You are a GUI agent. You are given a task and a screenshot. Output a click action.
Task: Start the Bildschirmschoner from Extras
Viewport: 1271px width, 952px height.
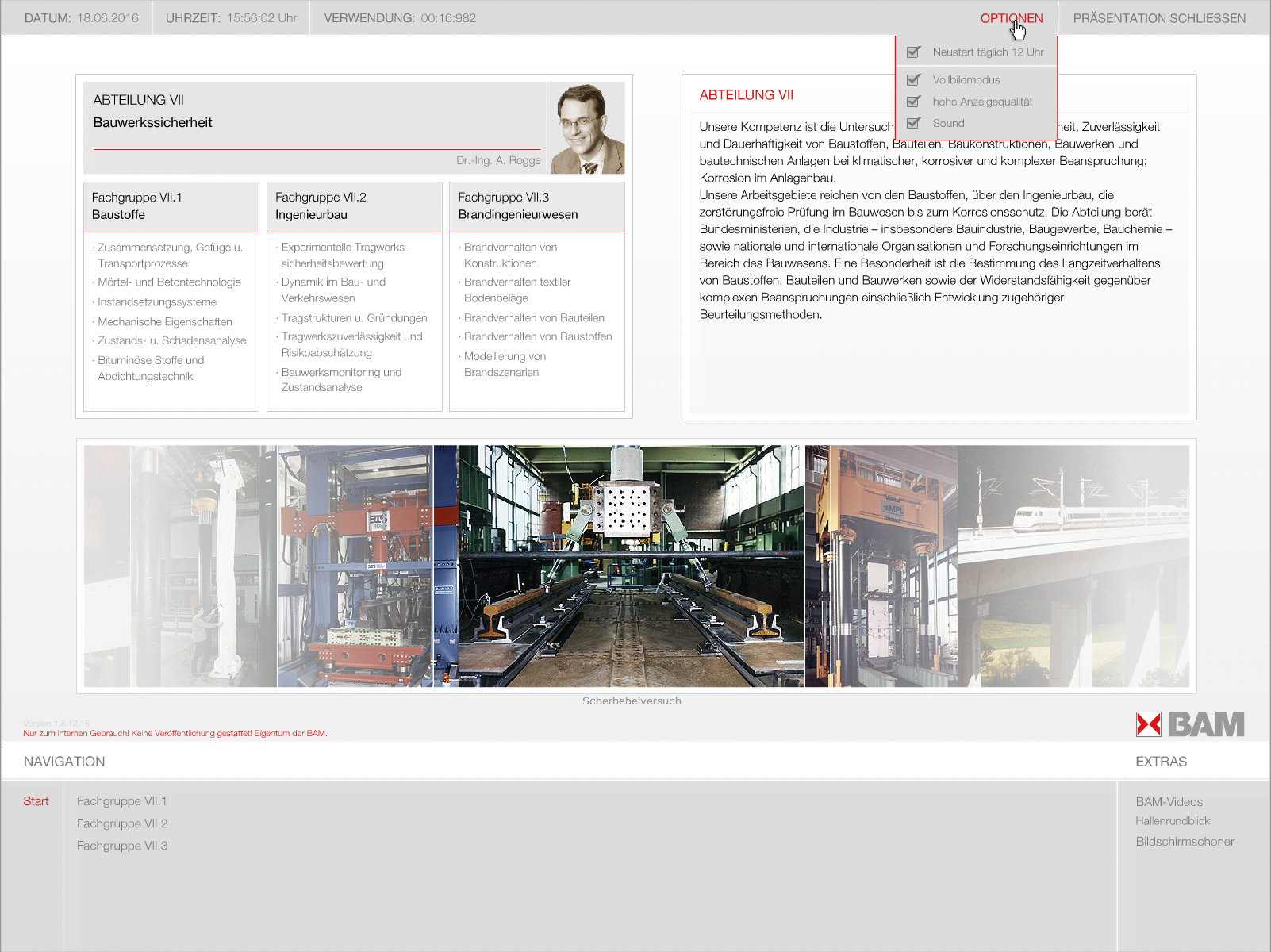[x=1185, y=842]
